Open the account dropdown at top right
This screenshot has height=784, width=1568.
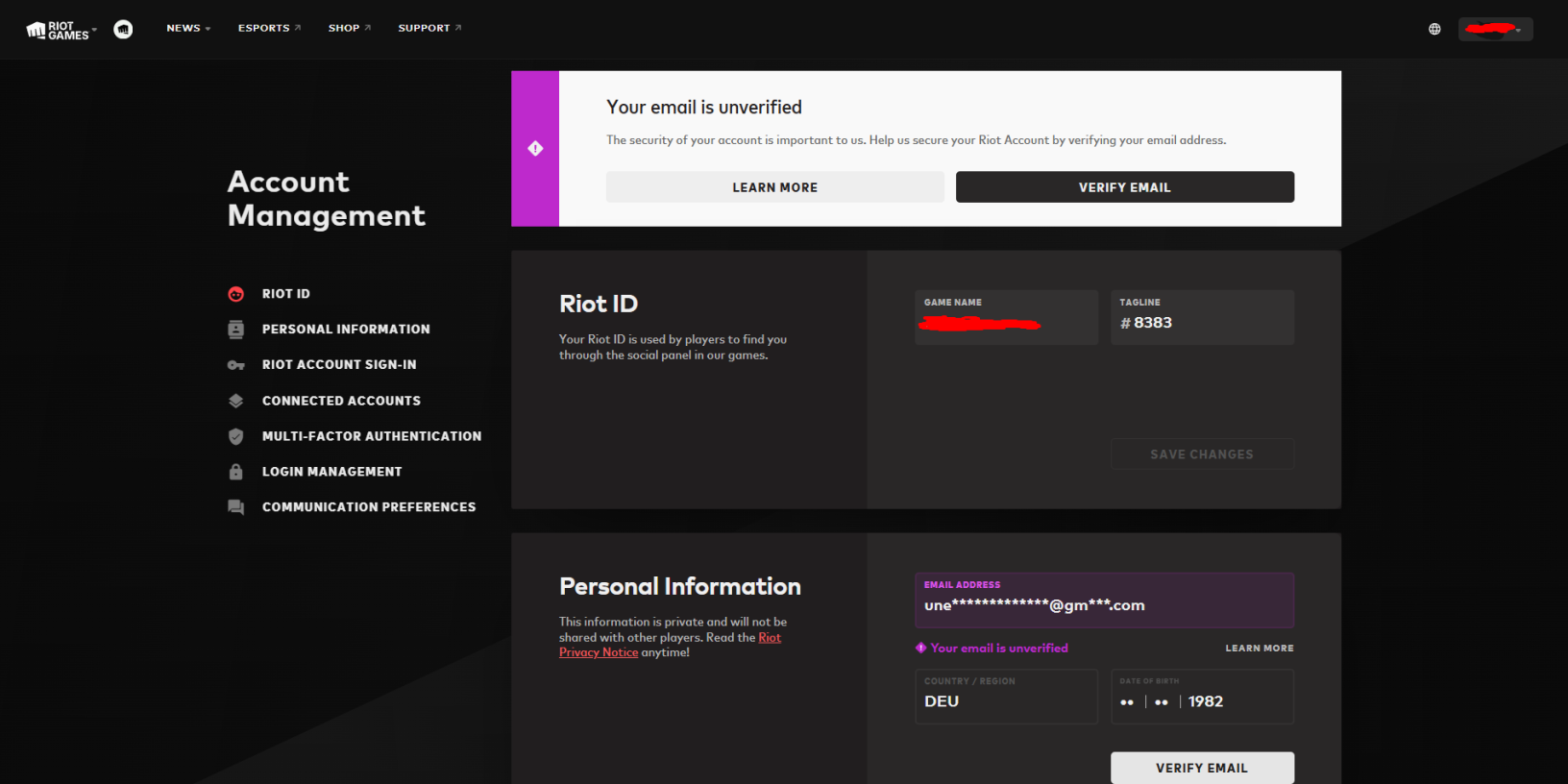pyautogui.click(x=1495, y=29)
